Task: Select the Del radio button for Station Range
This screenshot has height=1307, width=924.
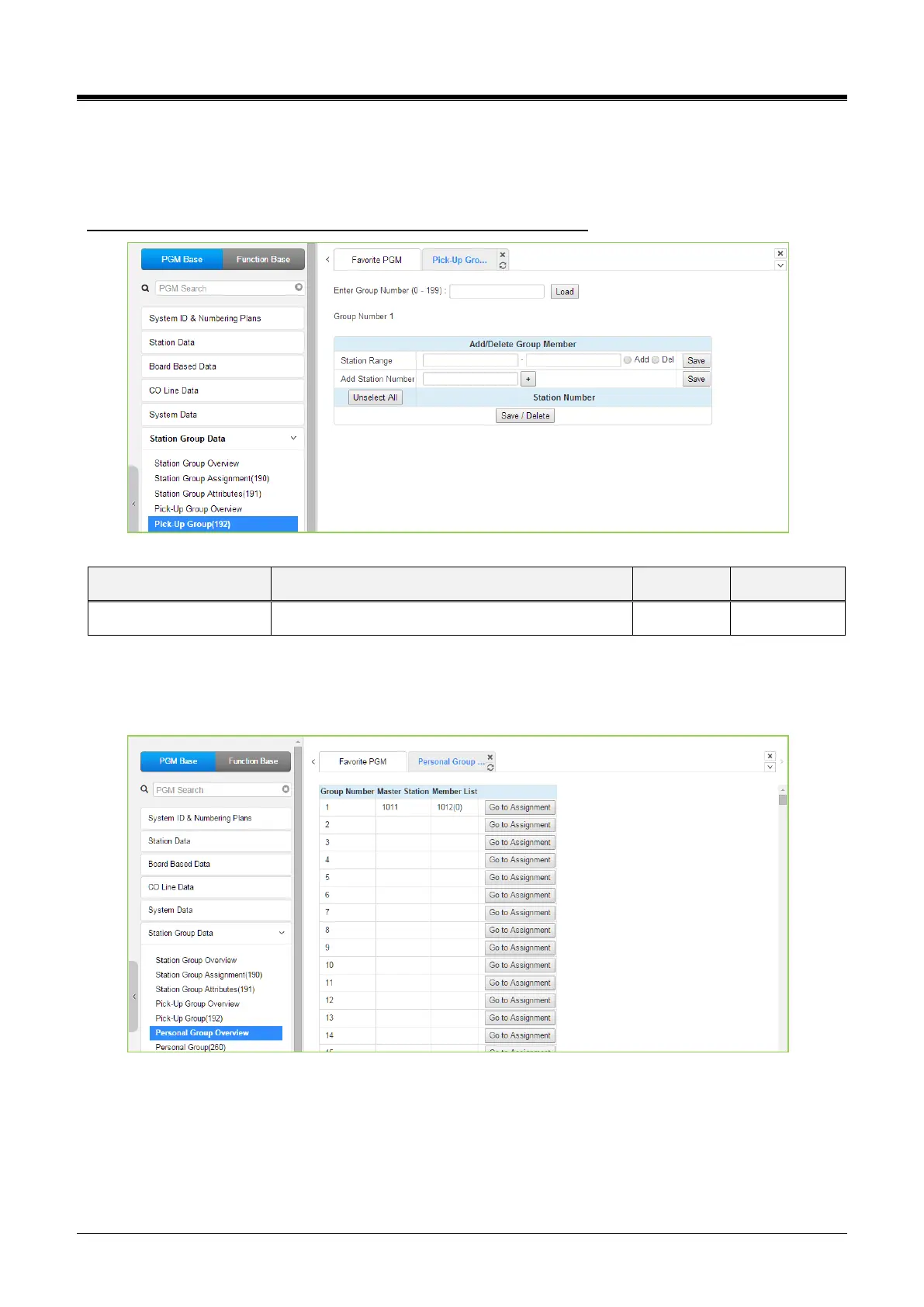Action: coord(656,360)
